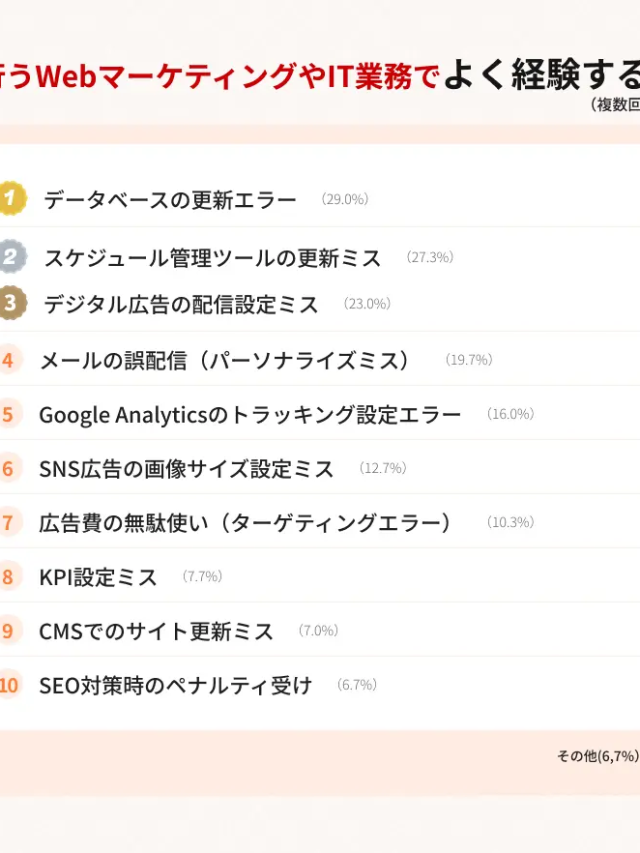This screenshot has height=853, width=640.
Task: Click the number 9 rank circle
Action: point(7,631)
